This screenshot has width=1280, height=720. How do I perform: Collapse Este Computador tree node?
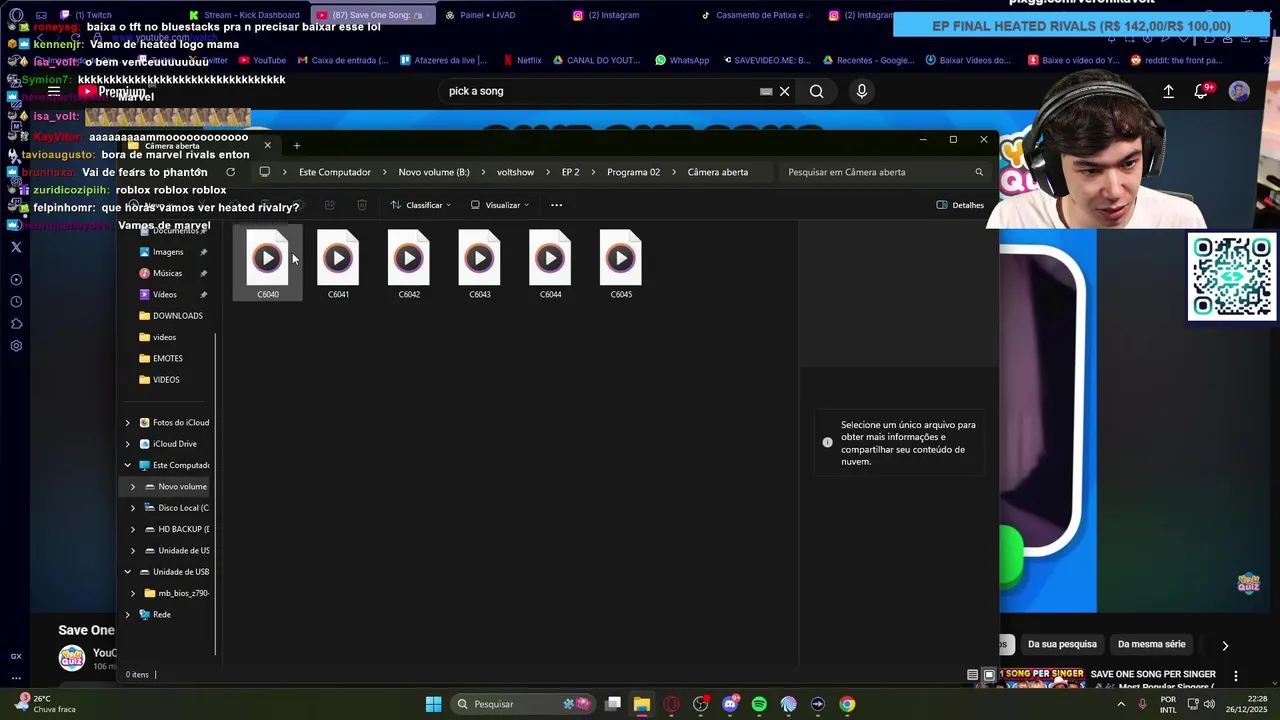(127, 465)
